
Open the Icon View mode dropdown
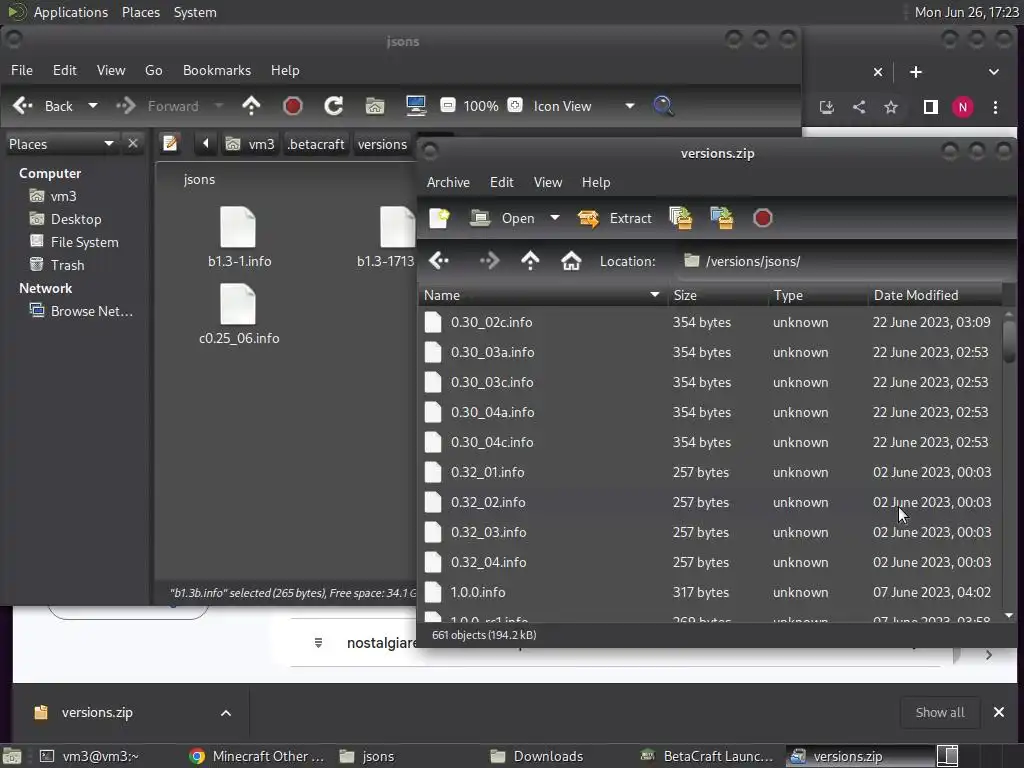click(583, 106)
